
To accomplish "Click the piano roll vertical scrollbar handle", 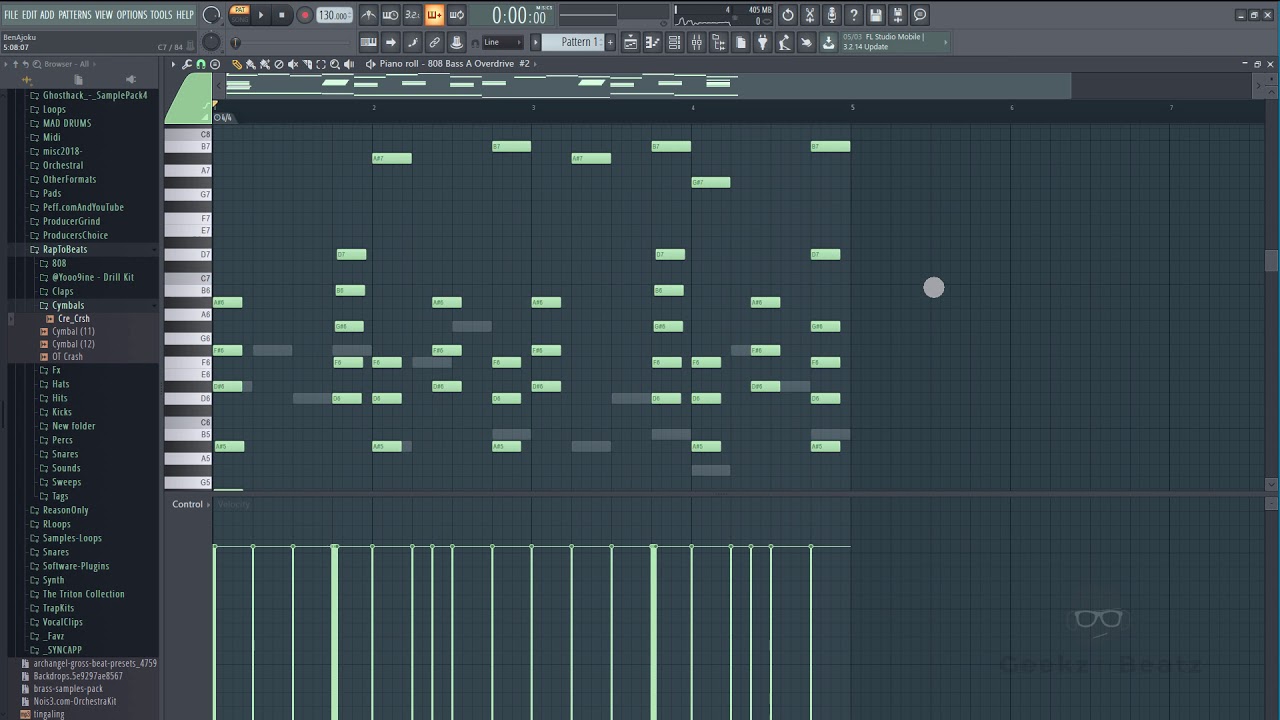I will pos(1271,260).
